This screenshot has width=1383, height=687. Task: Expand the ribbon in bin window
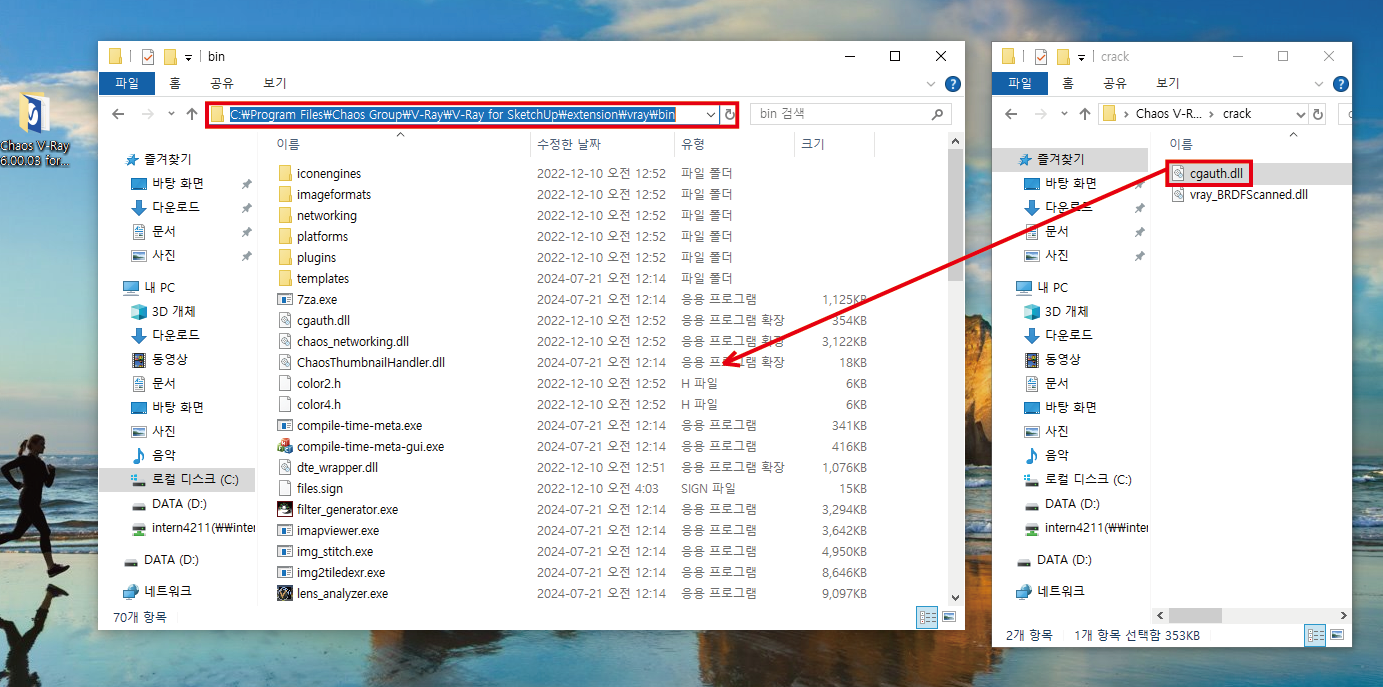tap(933, 84)
